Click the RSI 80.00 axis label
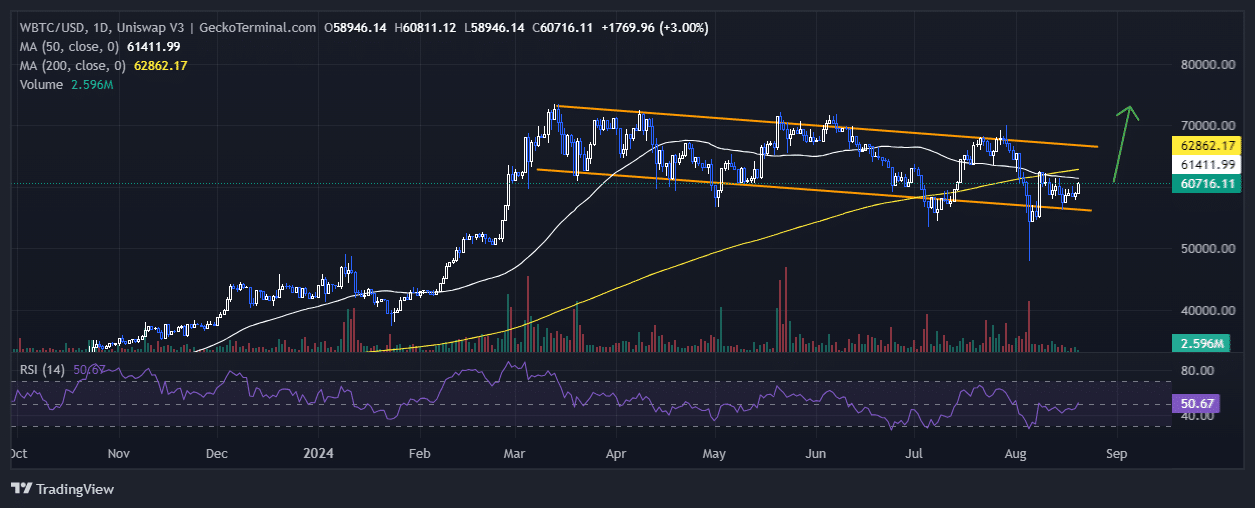The width and height of the screenshot is (1255, 508). [1196, 370]
